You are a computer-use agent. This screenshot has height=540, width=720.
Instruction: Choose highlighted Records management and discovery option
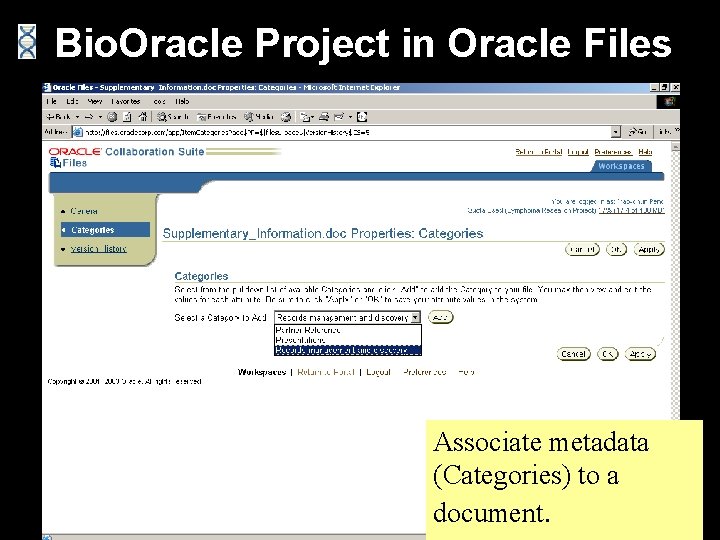pos(348,350)
